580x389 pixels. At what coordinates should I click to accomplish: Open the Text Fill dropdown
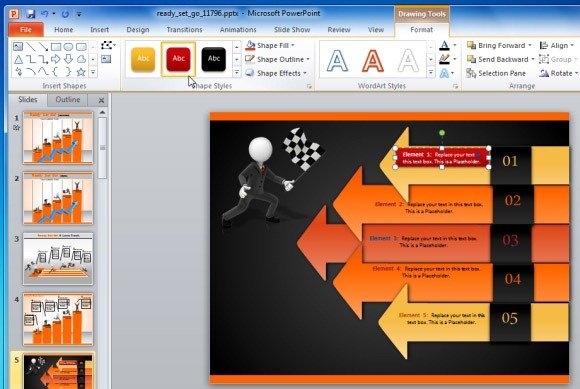(x=455, y=45)
